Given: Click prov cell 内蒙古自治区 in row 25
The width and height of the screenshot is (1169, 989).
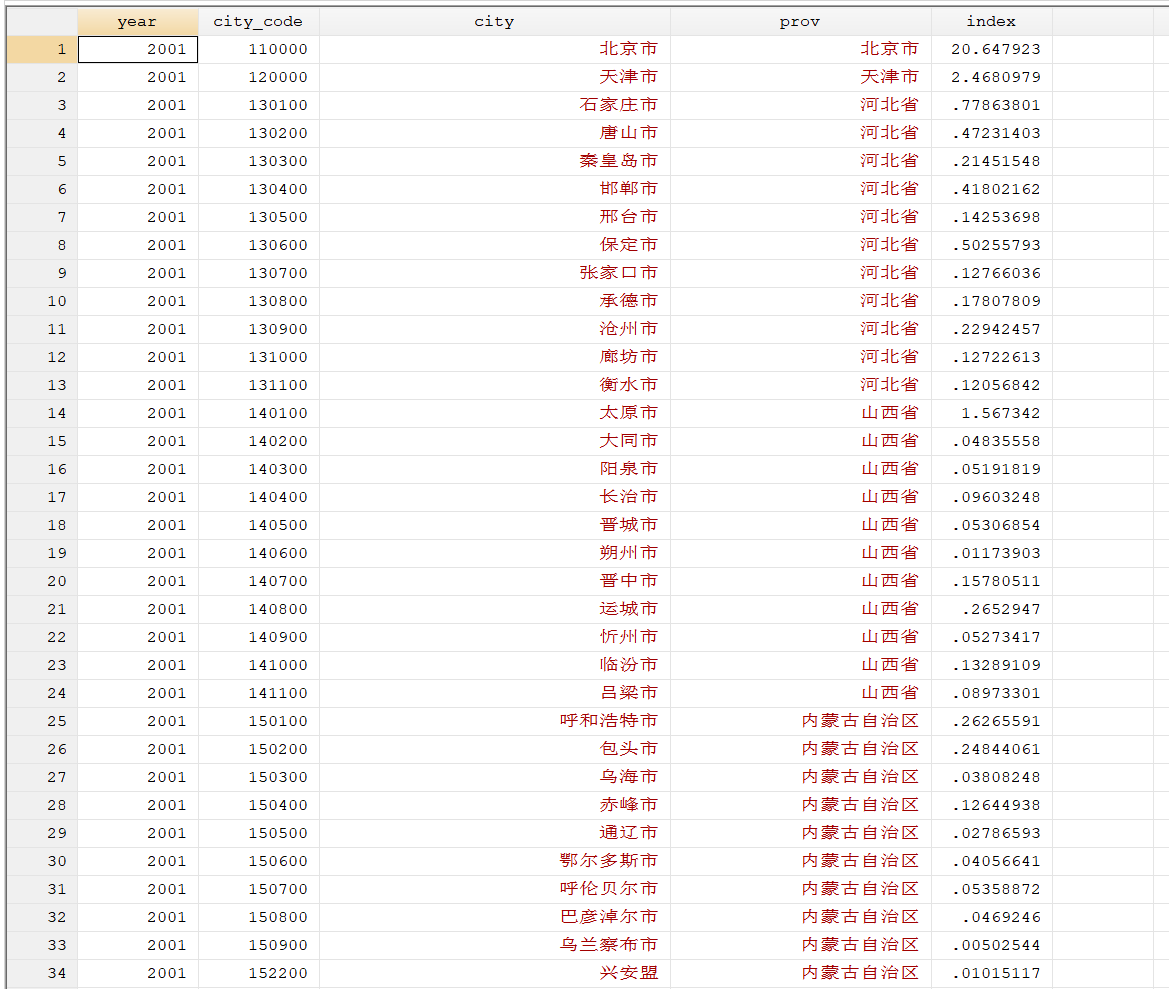Looking at the screenshot, I should [x=801, y=721].
